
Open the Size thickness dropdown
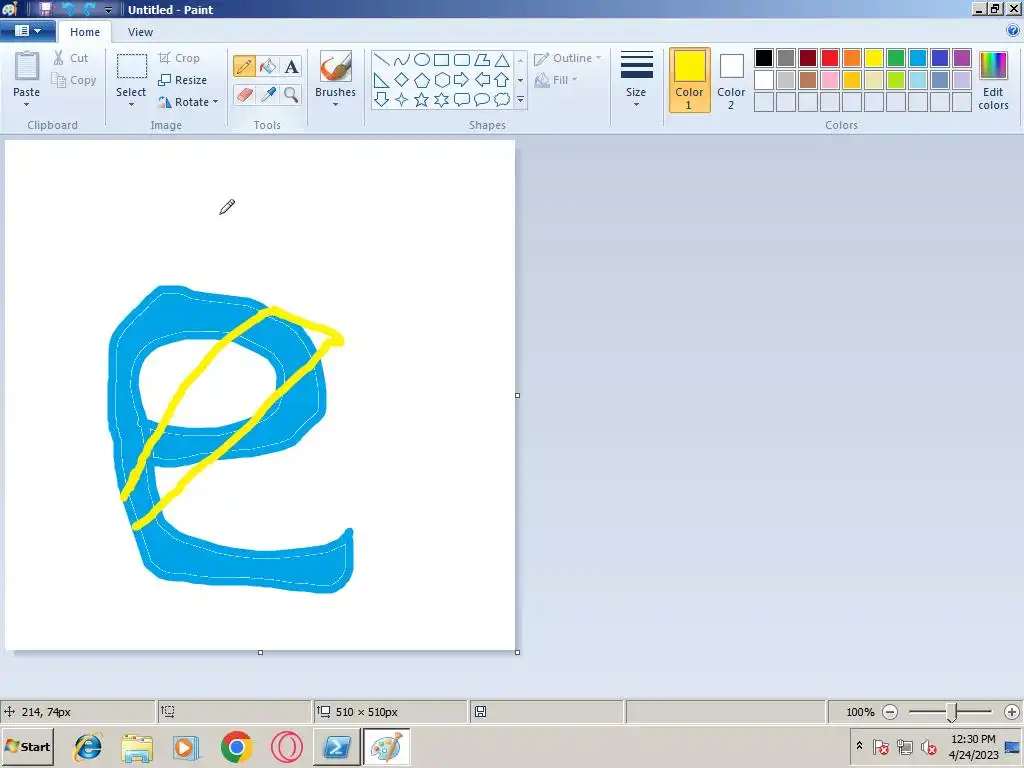click(x=636, y=79)
